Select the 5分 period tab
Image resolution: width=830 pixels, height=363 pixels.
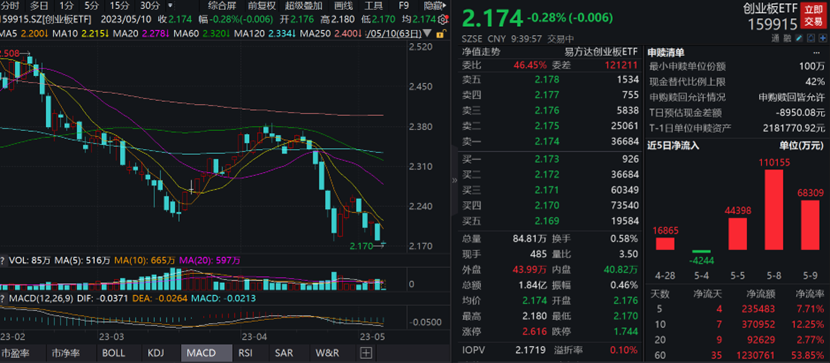coord(92,6)
